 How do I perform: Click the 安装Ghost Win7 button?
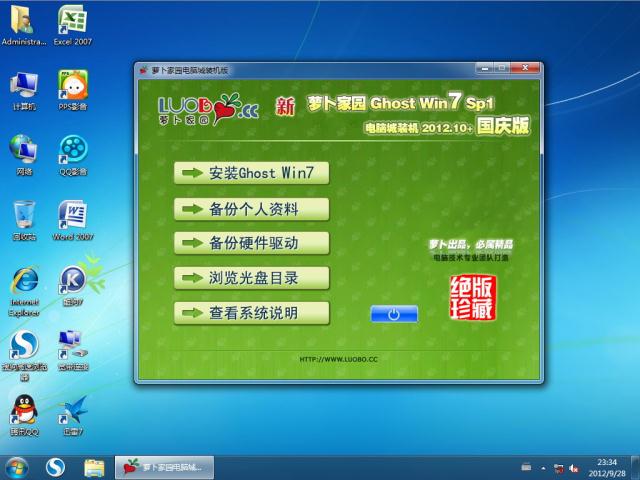point(251,173)
